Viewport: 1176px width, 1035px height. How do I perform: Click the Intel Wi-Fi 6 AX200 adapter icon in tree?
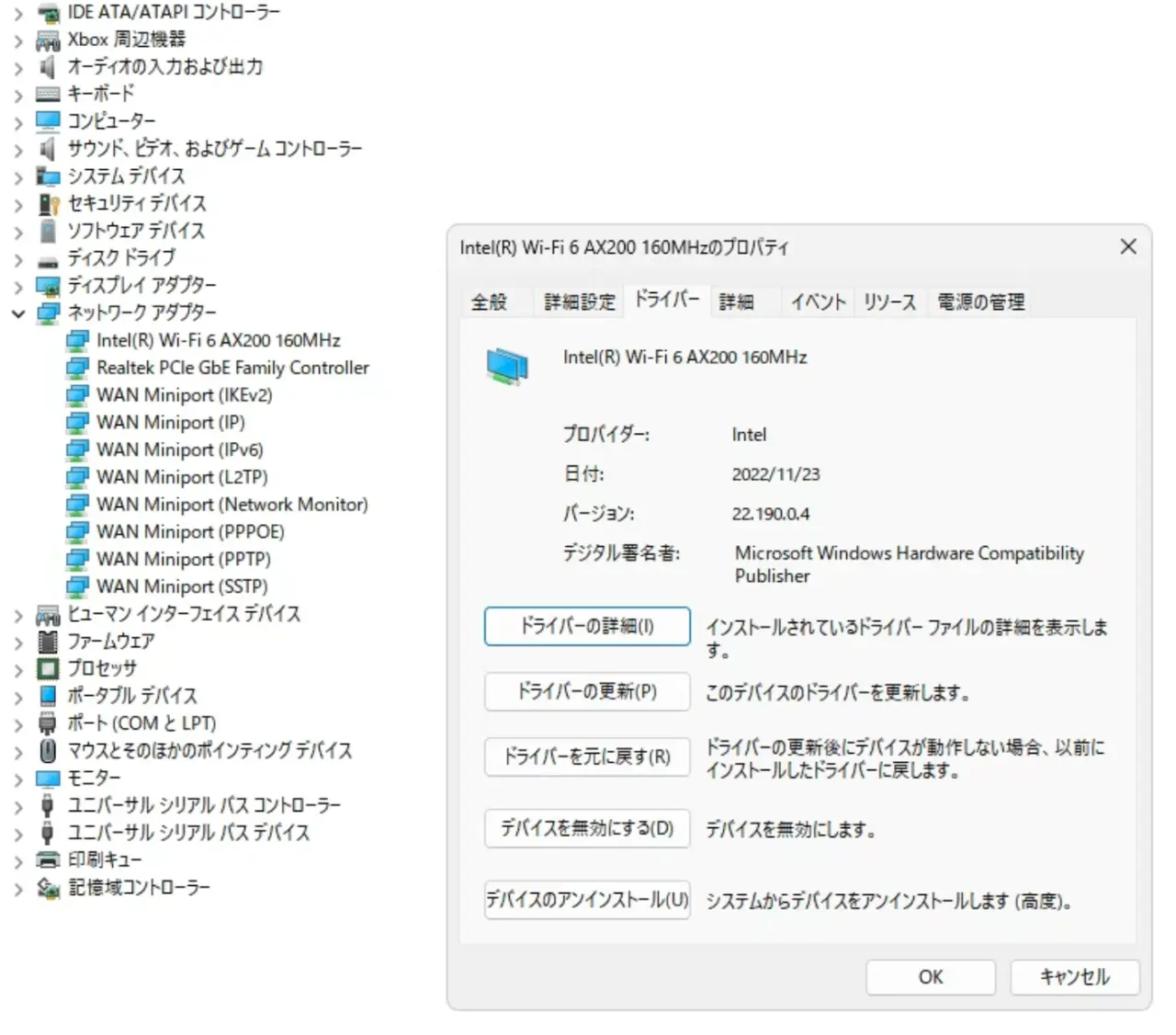tap(77, 341)
